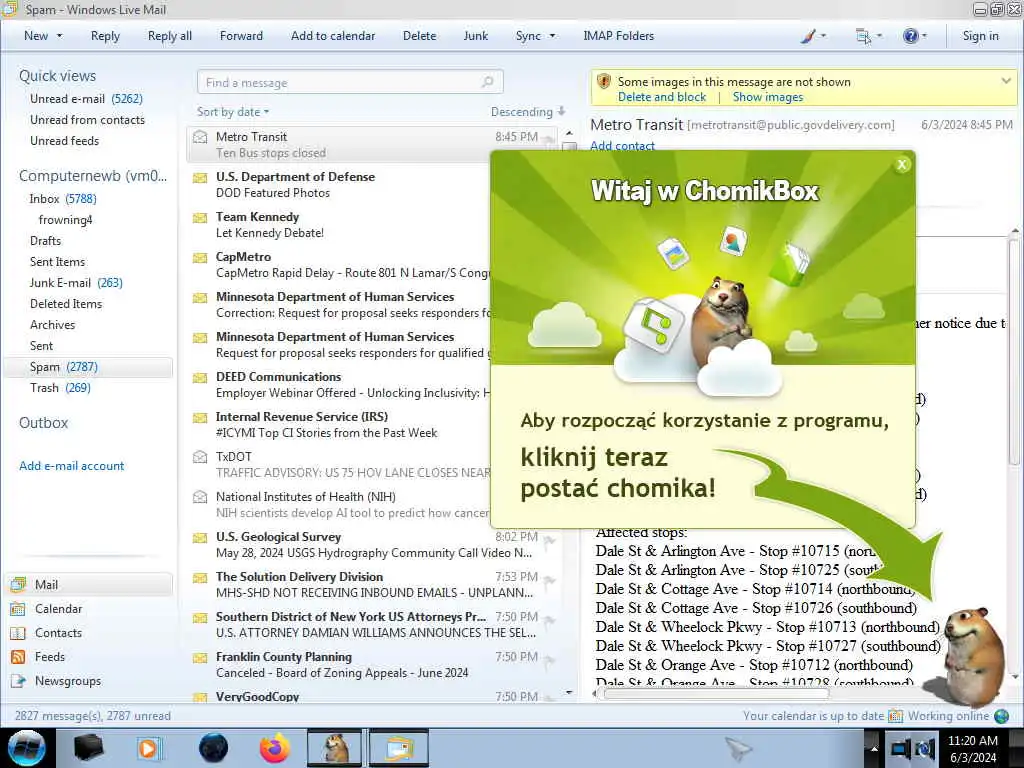The image size is (1024, 768).
Task: Delete the selected message
Action: 419,36
